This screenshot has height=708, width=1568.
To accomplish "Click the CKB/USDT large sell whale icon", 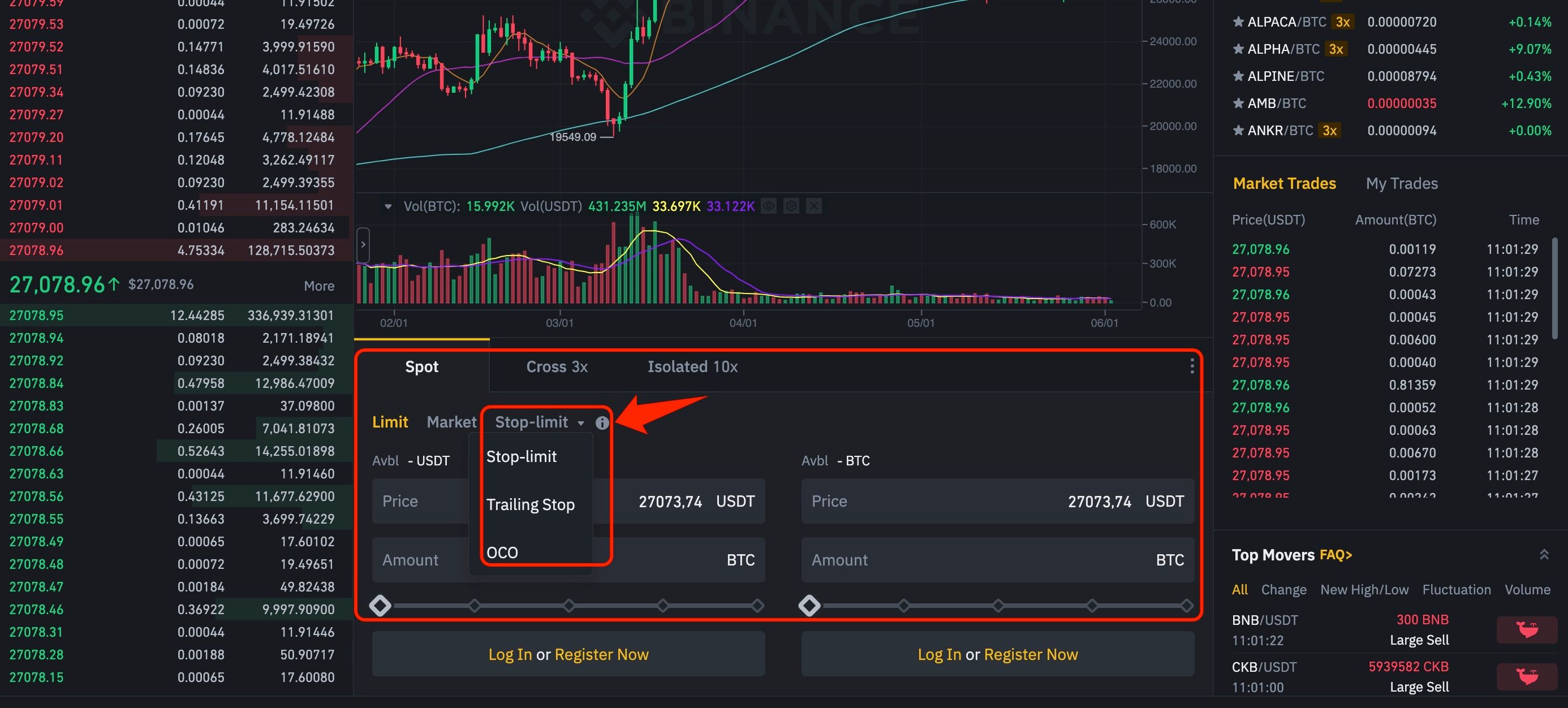I will point(1527,676).
